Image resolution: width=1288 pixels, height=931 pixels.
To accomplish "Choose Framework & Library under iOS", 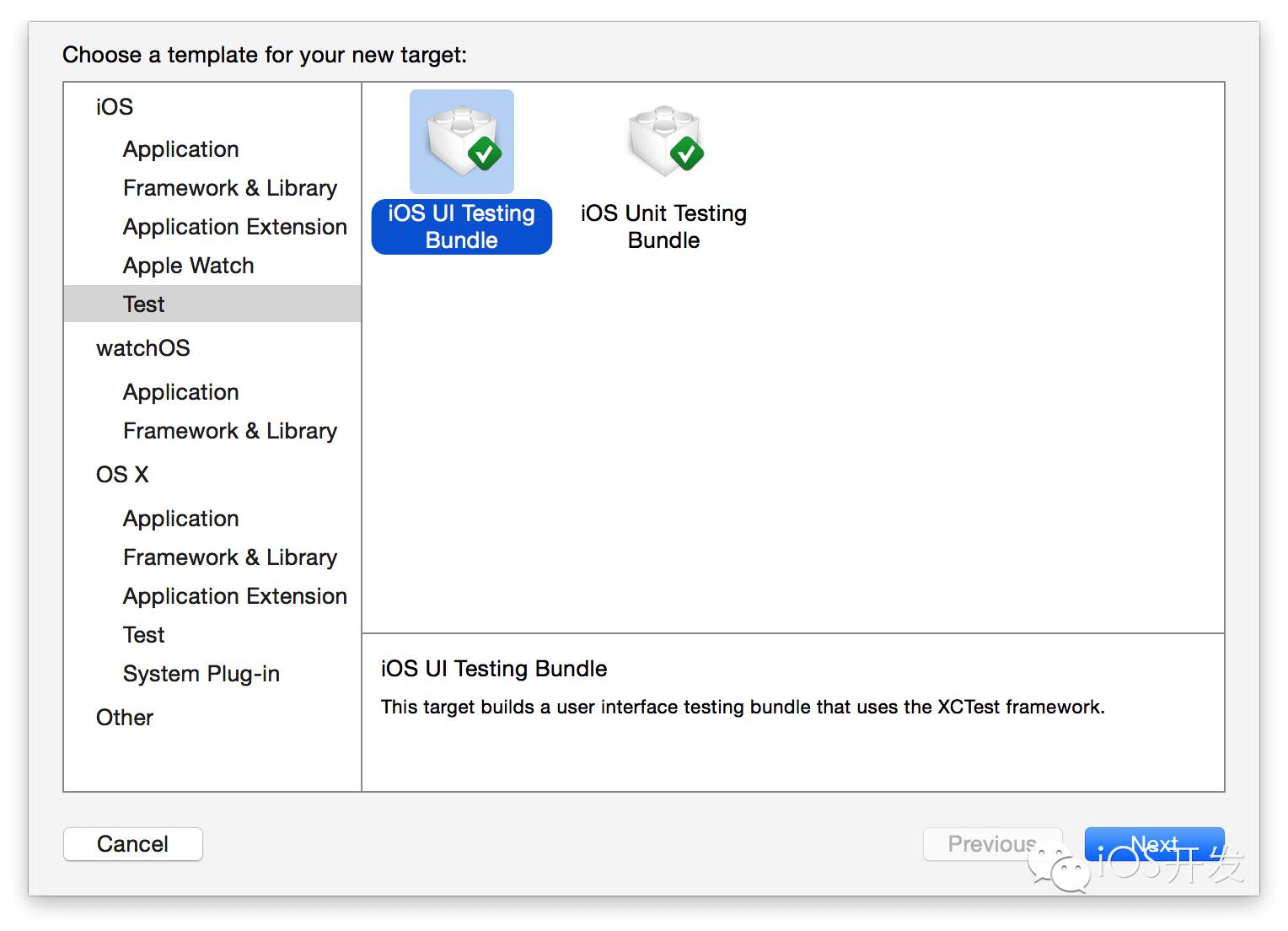I will 230,188.
